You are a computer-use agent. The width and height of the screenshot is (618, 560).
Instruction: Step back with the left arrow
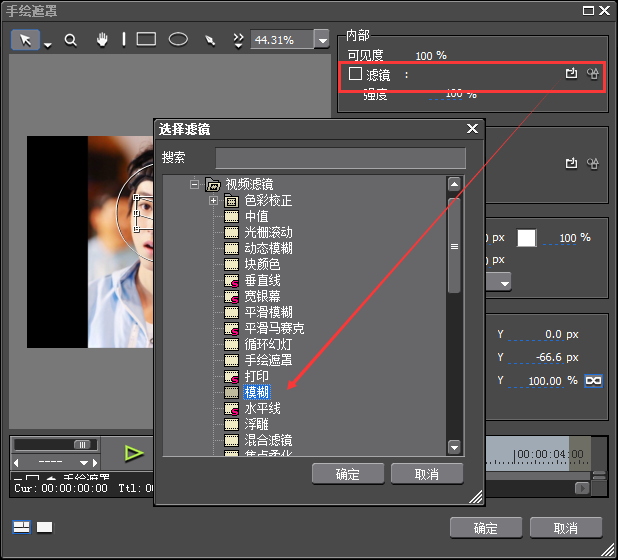(17, 462)
